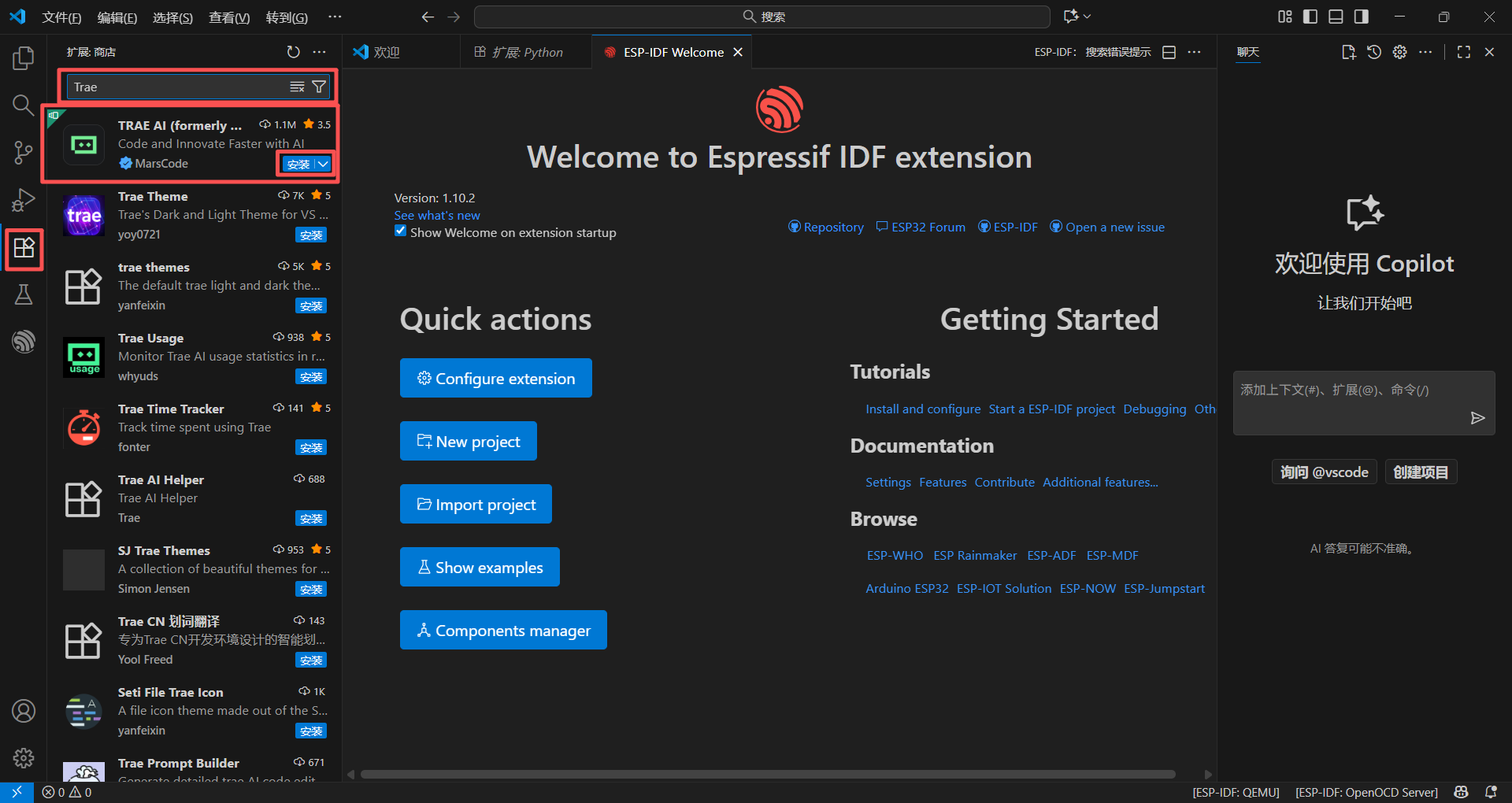1512x803 pixels.
Task: Open the Run and Debug view
Action: (24, 200)
